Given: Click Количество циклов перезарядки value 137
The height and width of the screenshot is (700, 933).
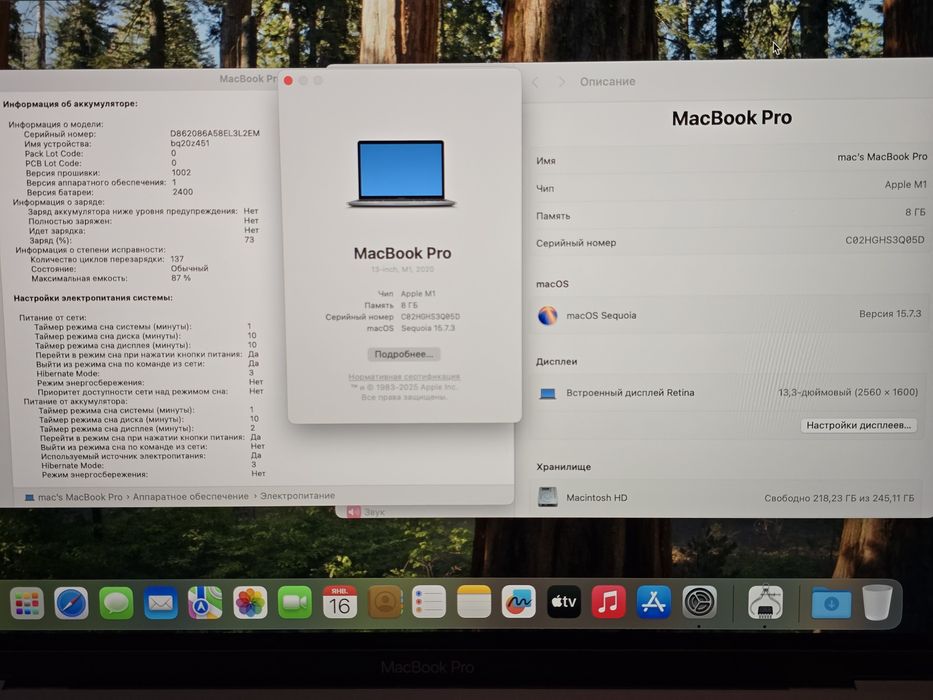Looking at the screenshot, I should click(177, 259).
